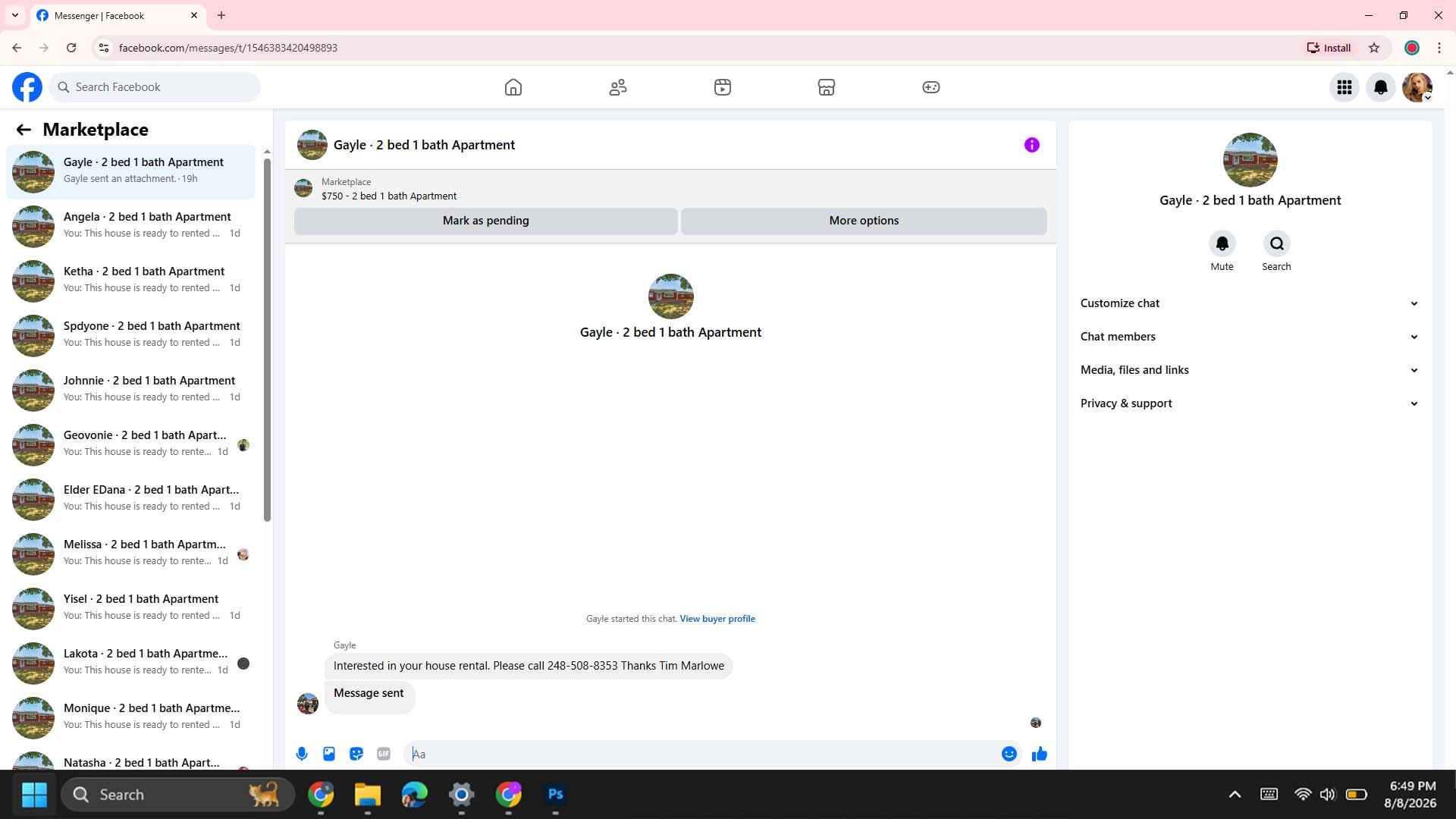Click the More options button
This screenshot has width=1456, height=819.
tap(864, 221)
